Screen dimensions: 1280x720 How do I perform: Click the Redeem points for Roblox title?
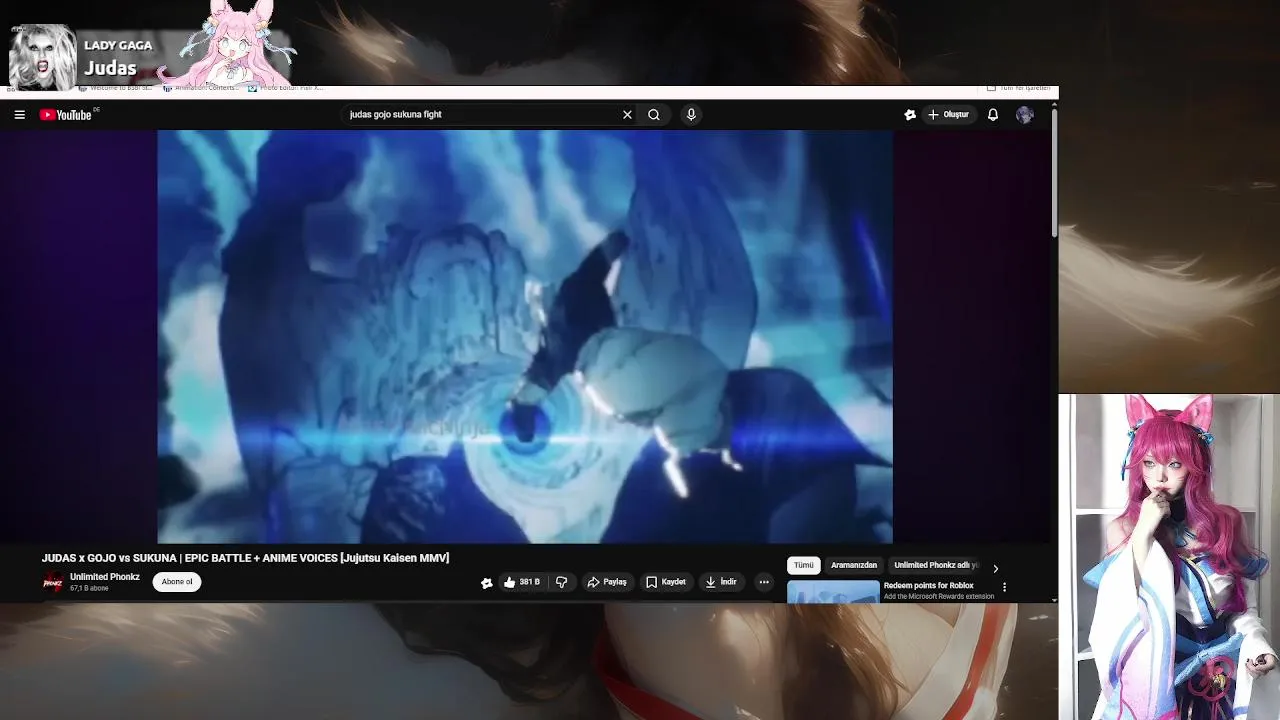point(928,585)
